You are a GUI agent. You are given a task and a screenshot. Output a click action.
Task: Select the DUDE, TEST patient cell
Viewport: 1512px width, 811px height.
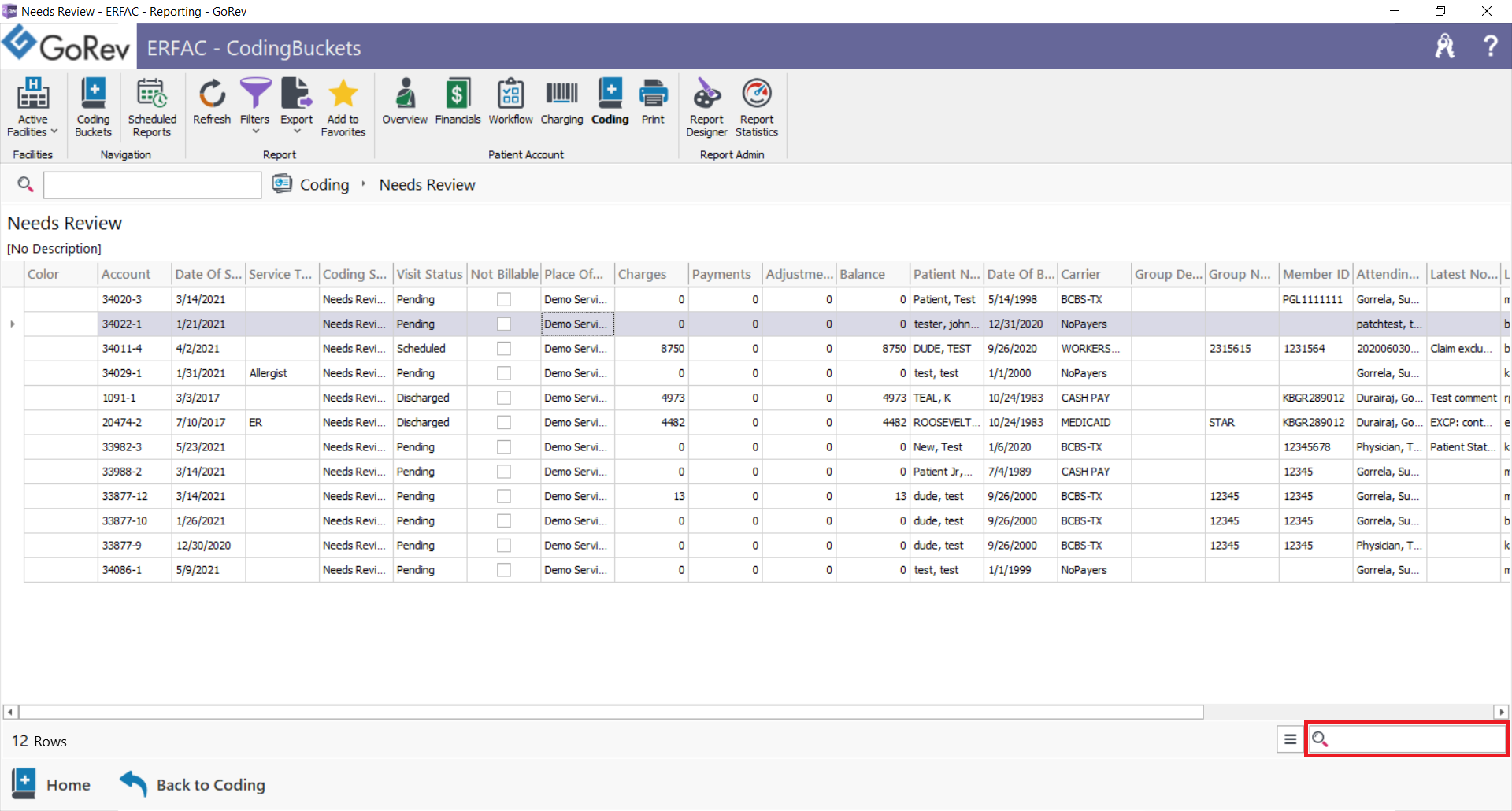[947, 348]
